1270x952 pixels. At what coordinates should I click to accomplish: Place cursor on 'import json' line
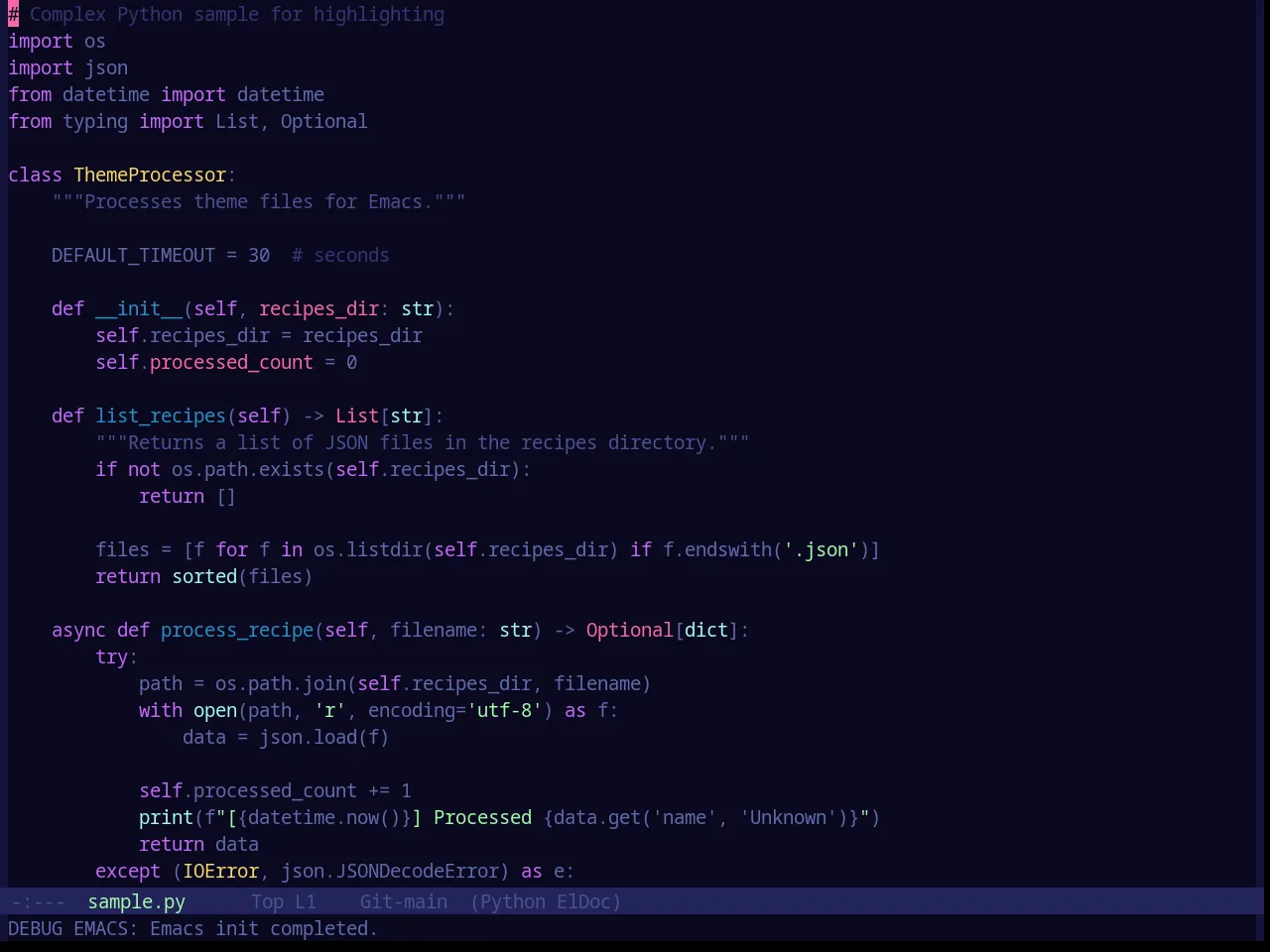67,67
